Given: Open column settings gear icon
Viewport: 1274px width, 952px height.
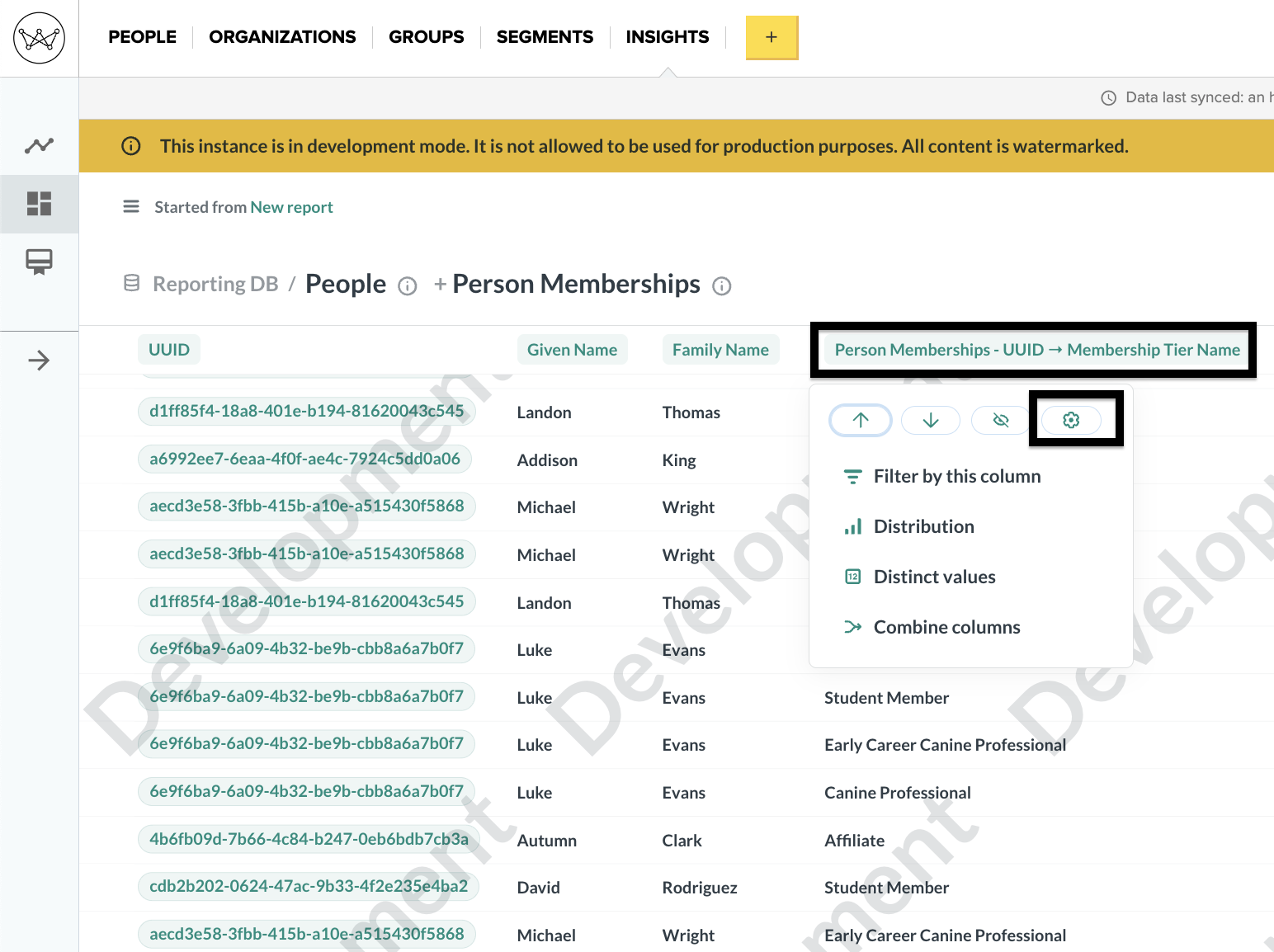Looking at the screenshot, I should pyautogui.click(x=1071, y=420).
